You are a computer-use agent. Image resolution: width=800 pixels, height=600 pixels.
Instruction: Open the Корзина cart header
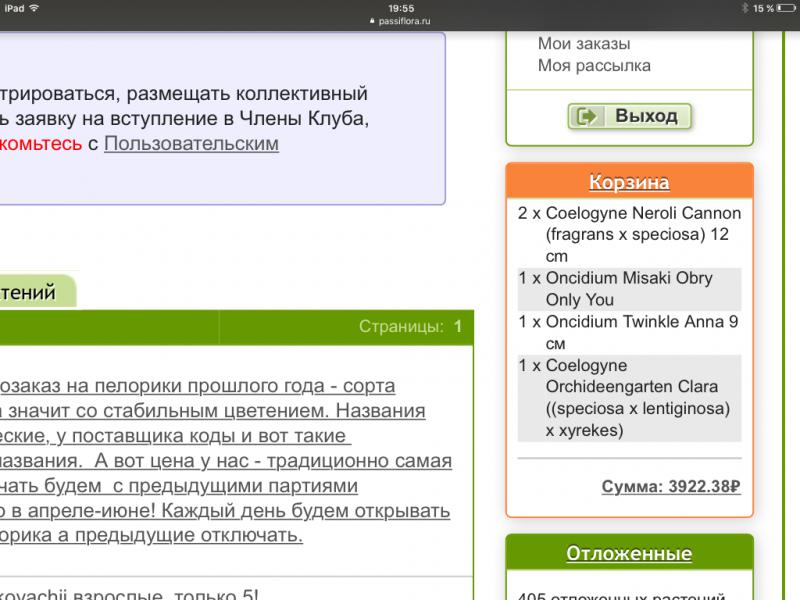coord(629,182)
